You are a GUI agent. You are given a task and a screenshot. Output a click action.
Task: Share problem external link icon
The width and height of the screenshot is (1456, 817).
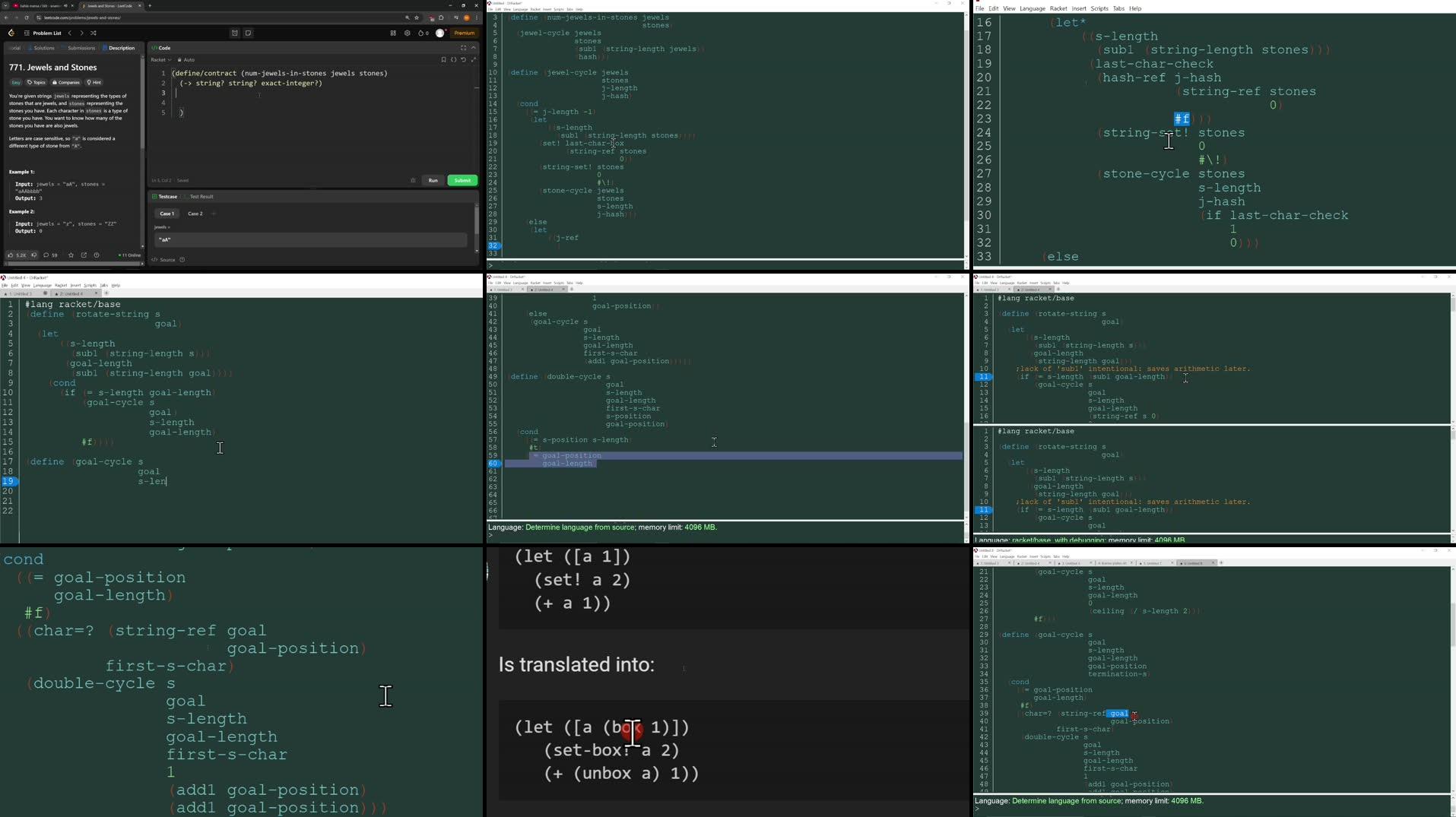84,255
